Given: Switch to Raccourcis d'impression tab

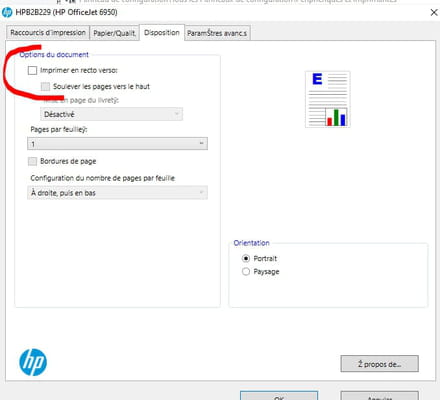Looking at the screenshot, I should [x=48, y=33].
